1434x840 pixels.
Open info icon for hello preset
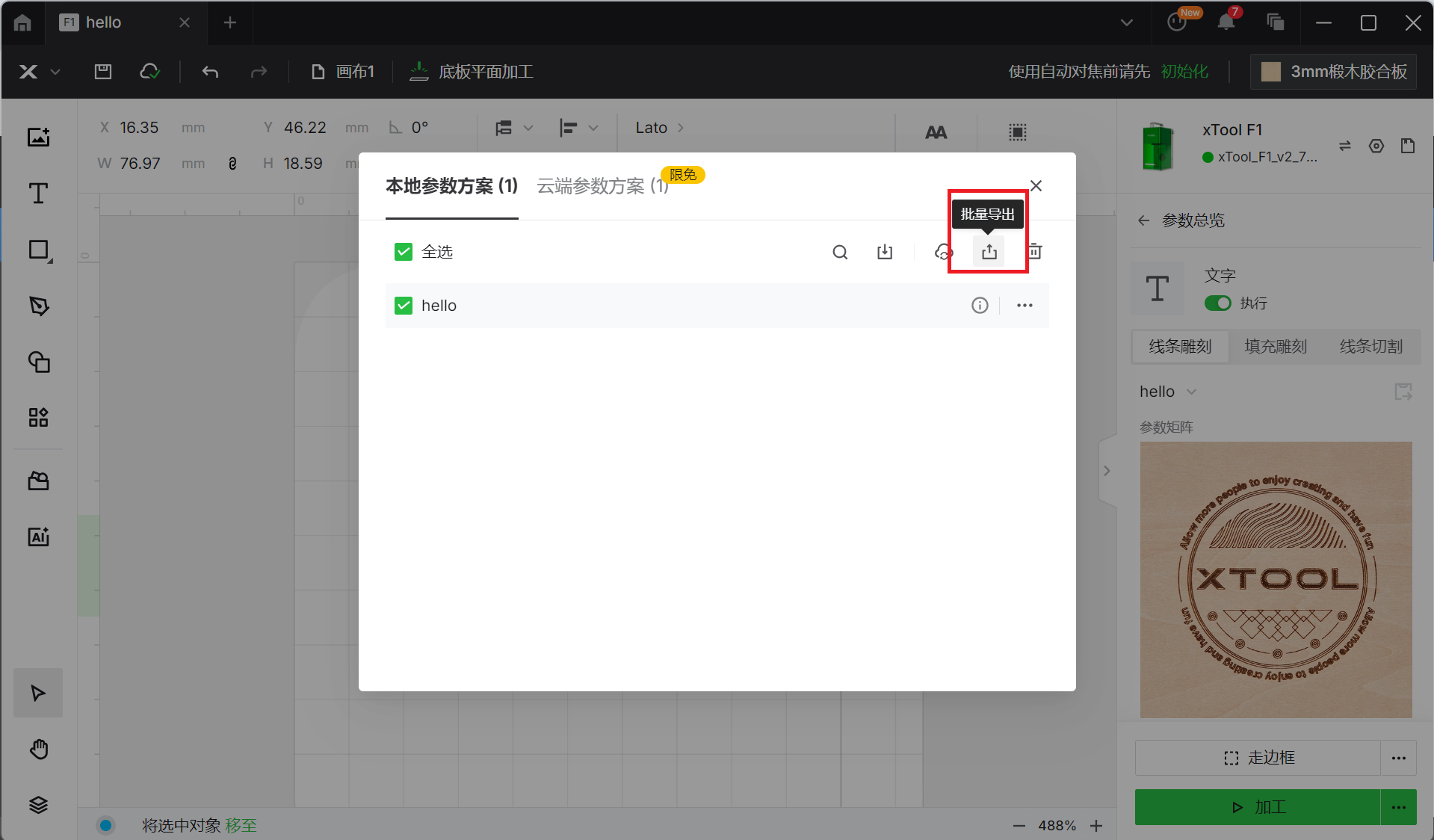coord(979,305)
